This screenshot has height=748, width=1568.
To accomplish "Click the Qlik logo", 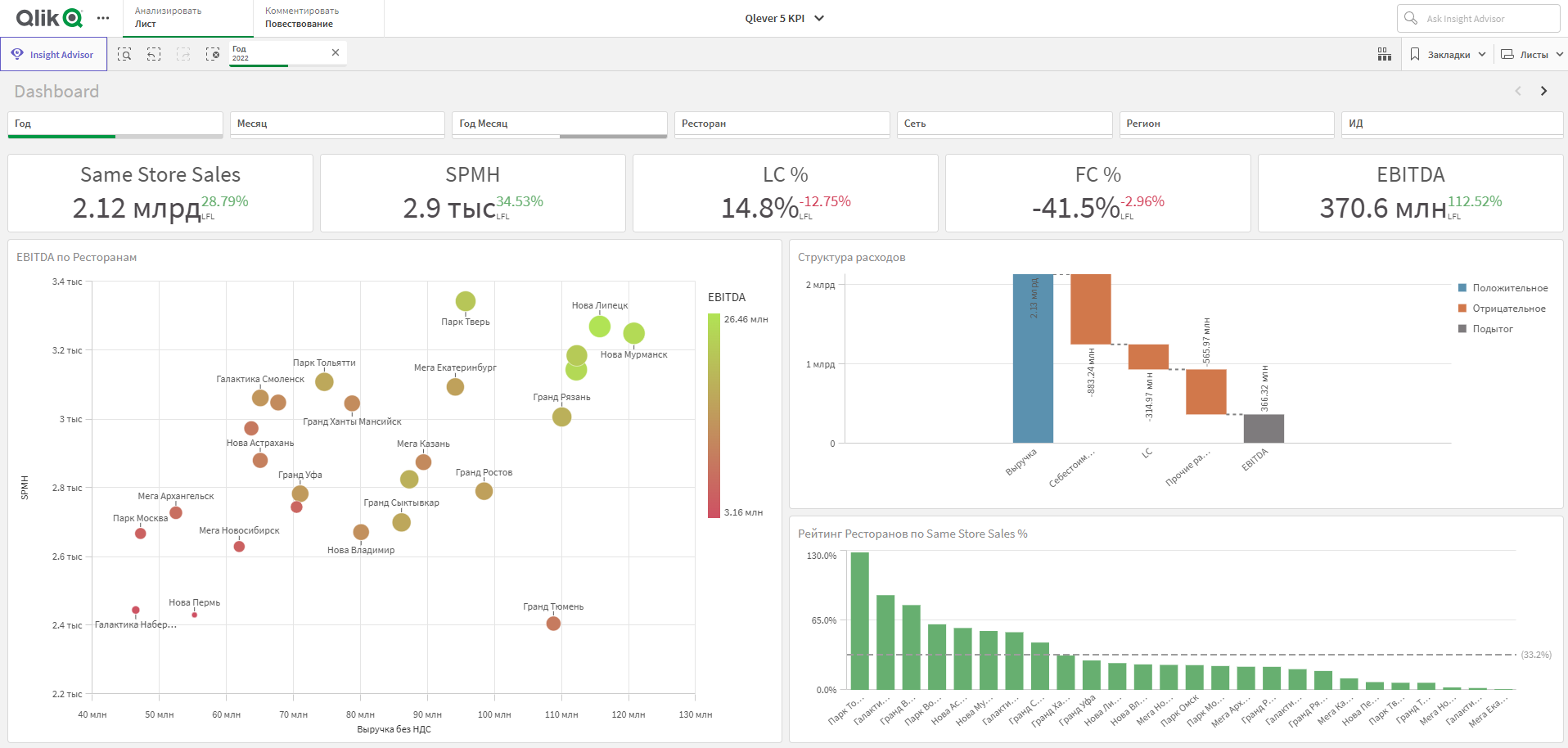I will 49,18.
